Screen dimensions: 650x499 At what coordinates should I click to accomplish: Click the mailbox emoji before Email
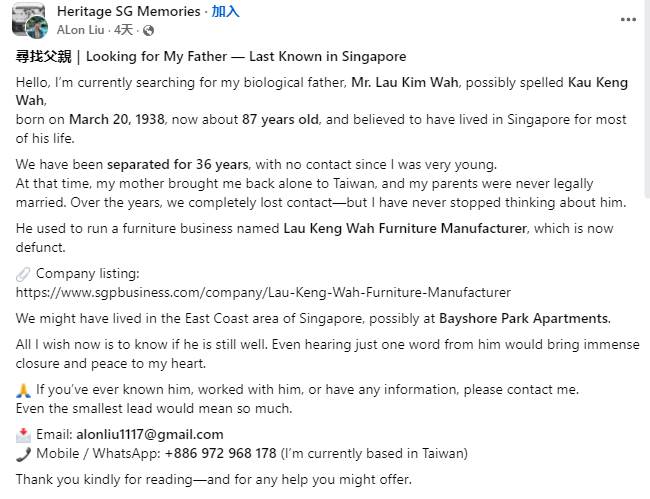(23, 435)
